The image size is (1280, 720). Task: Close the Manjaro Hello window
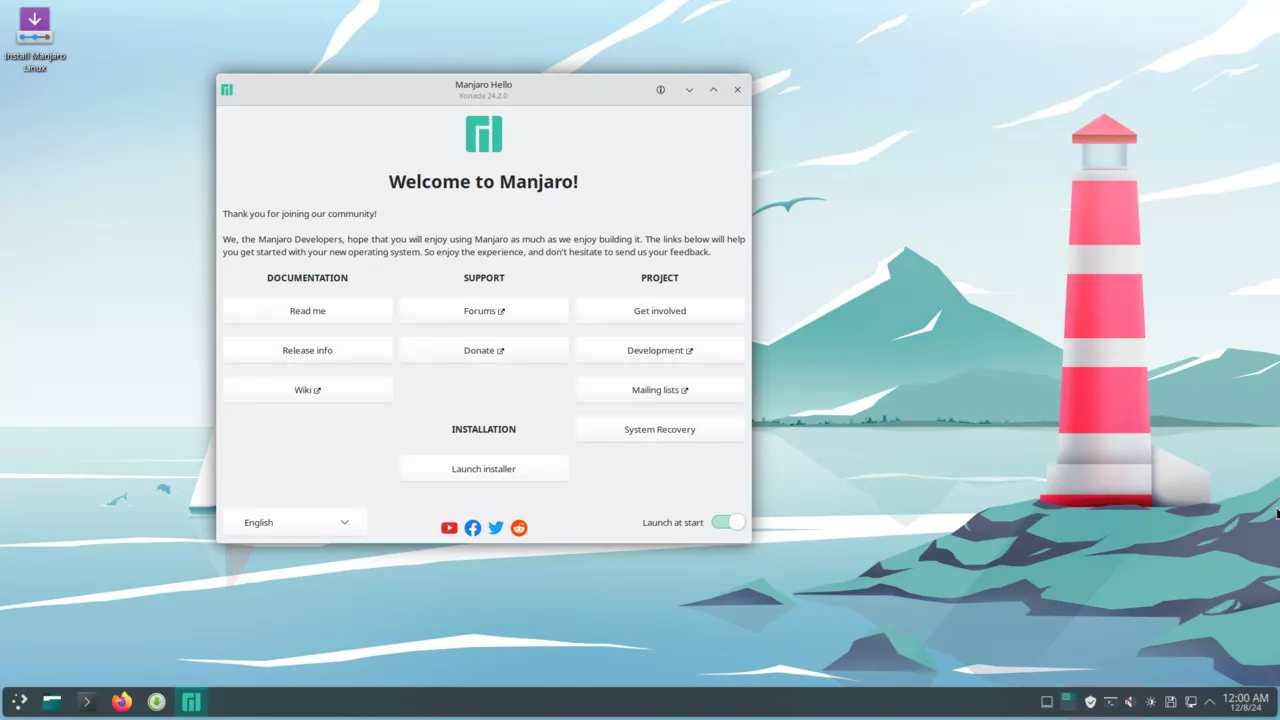coord(738,90)
